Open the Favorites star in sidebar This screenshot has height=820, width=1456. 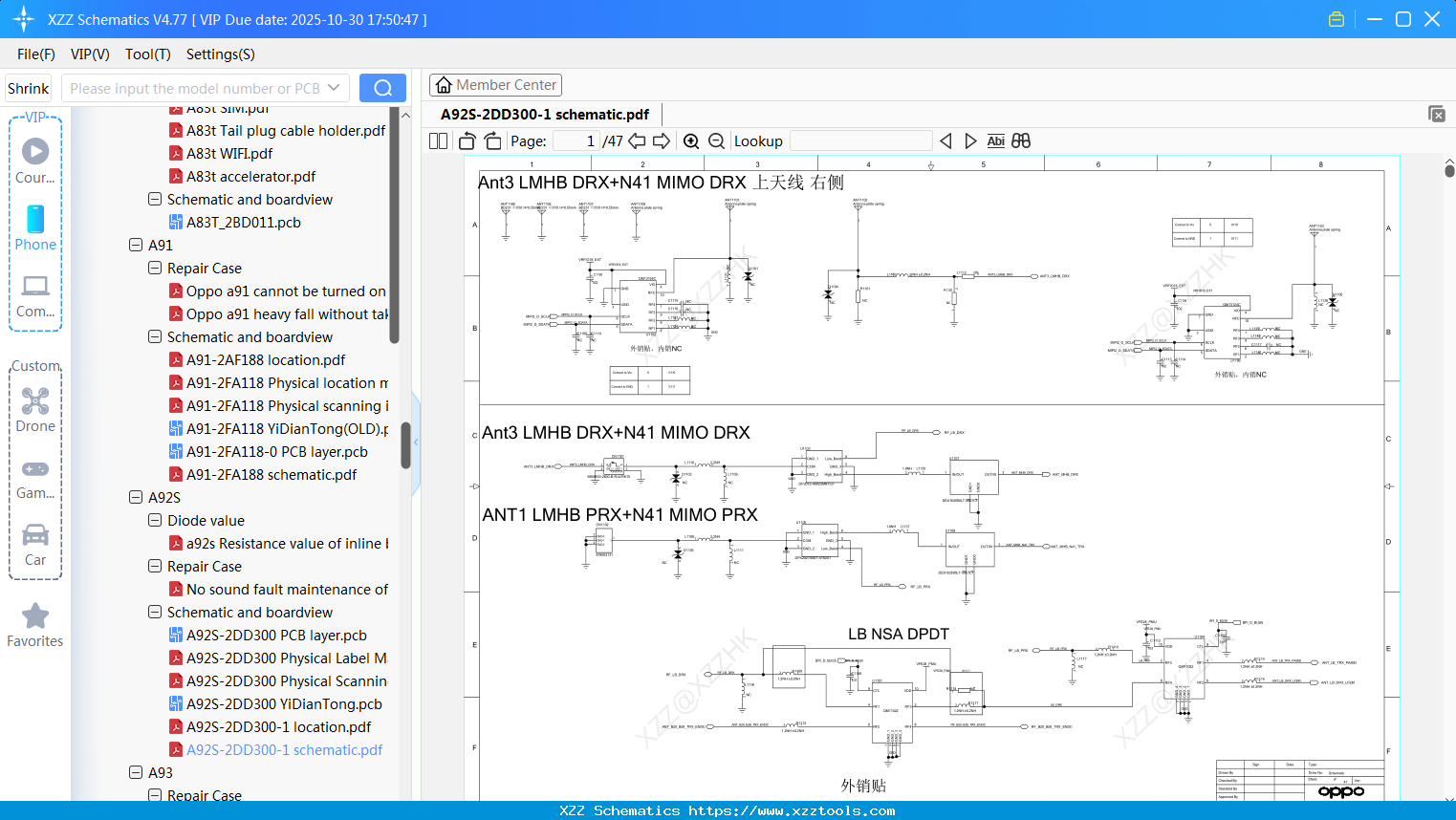[x=35, y=625]
